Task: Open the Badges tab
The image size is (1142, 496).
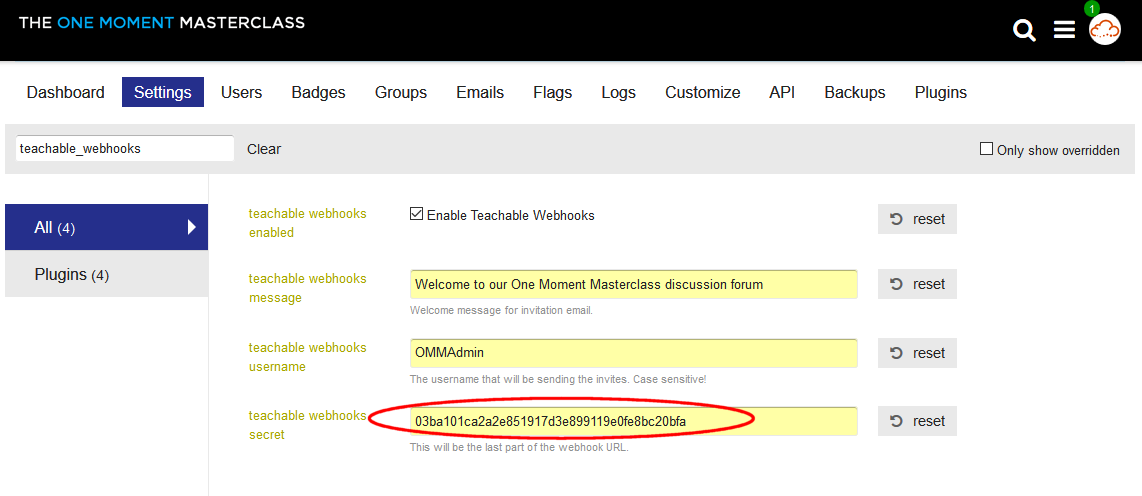Action: 318,92
